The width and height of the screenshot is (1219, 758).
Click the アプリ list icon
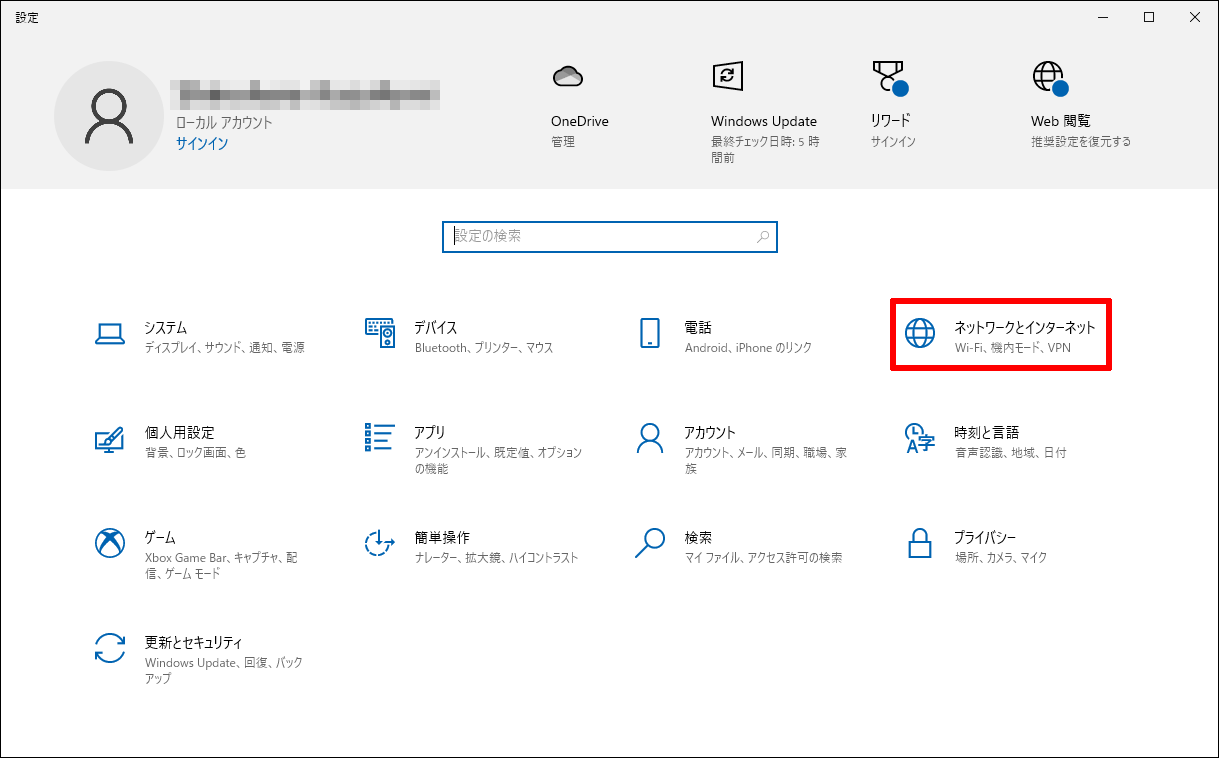coord(380,438)
